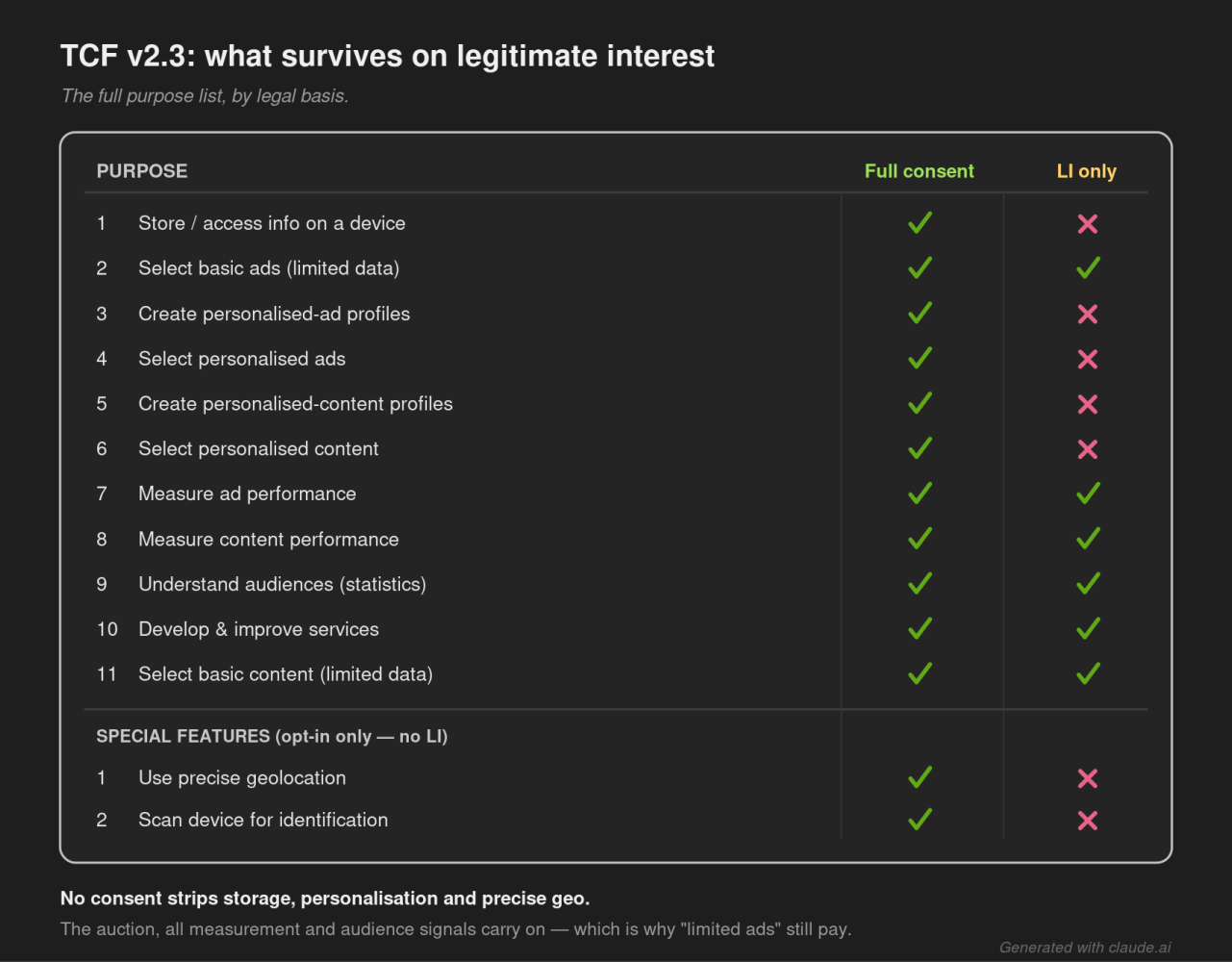
Task: Click the LI only check for Select basic content
Action: (x=1088, y=674)
